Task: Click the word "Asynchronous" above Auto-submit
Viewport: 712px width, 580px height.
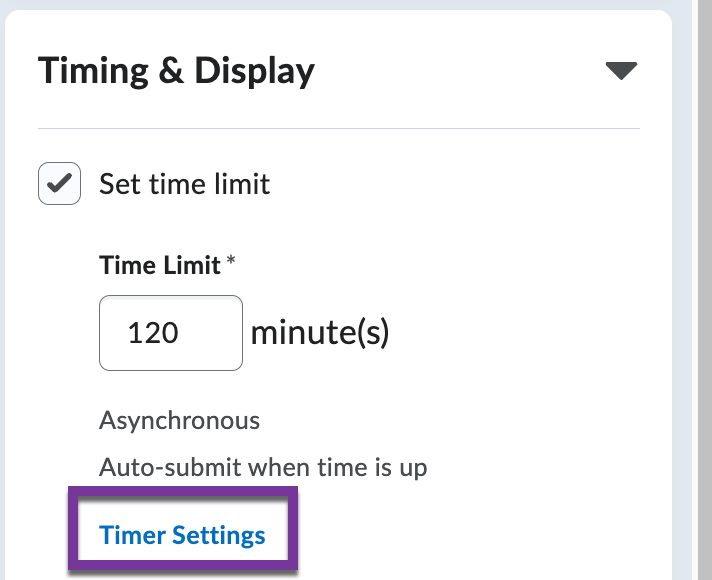Action: coord(179,420)
